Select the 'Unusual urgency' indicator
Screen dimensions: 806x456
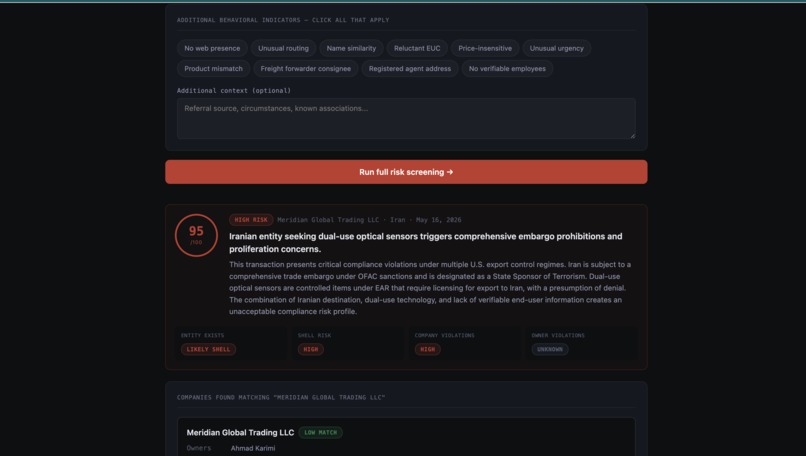[556, 48]
